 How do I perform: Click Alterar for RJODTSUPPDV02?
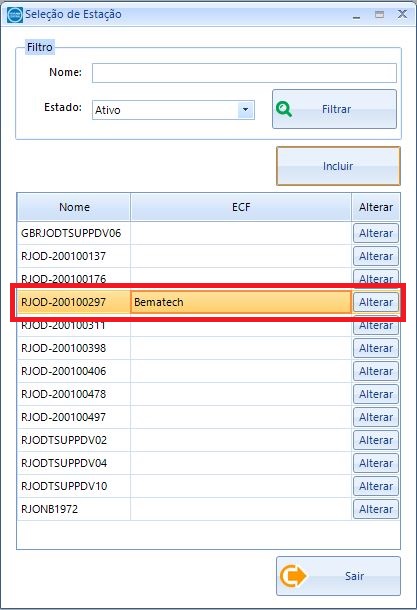[x=376, y=440]
